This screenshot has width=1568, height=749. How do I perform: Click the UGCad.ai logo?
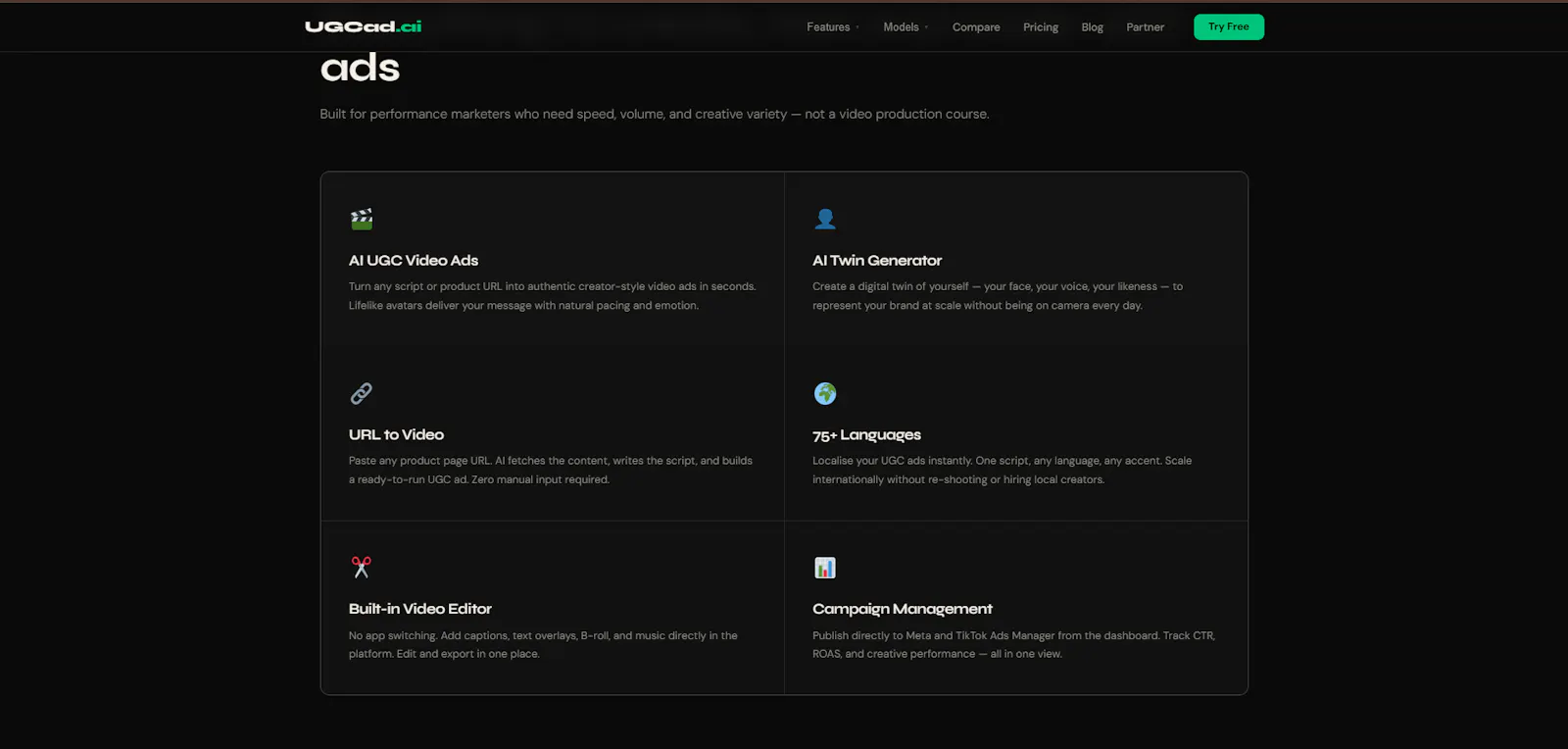pos(363,26)
